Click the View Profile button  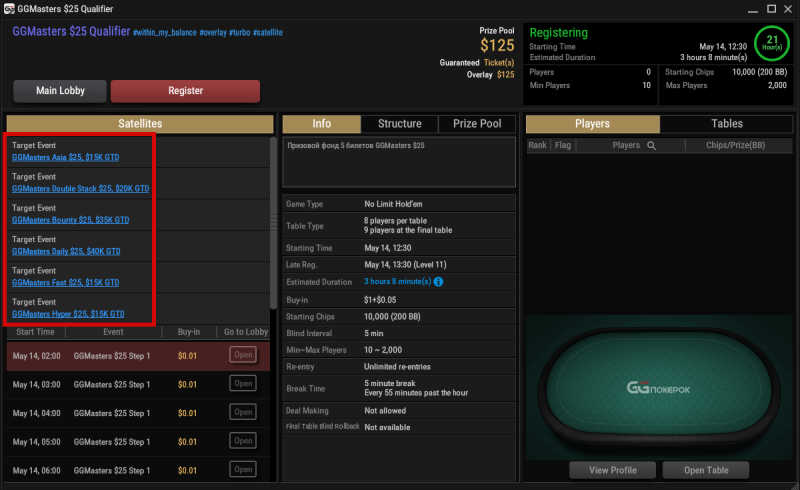[612, 470]
